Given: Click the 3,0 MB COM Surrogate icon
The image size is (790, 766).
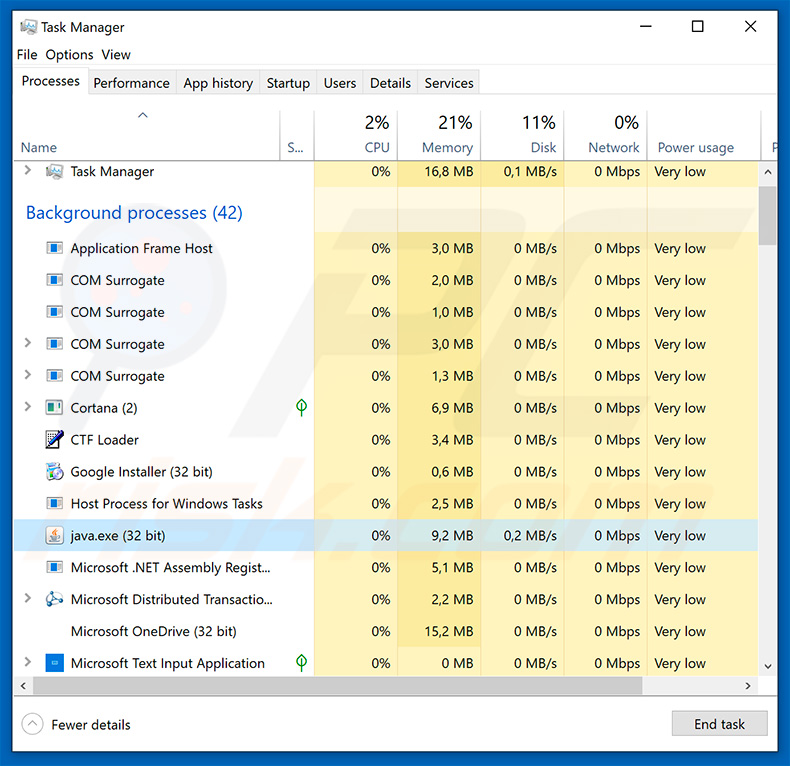Looking at the screenshot, I should coord(54,344).
